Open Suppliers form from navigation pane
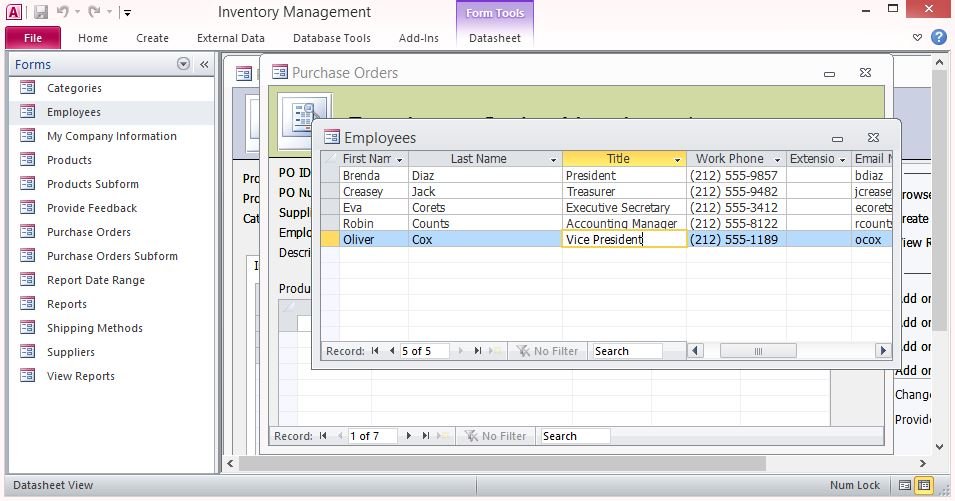 pos(71,352)
